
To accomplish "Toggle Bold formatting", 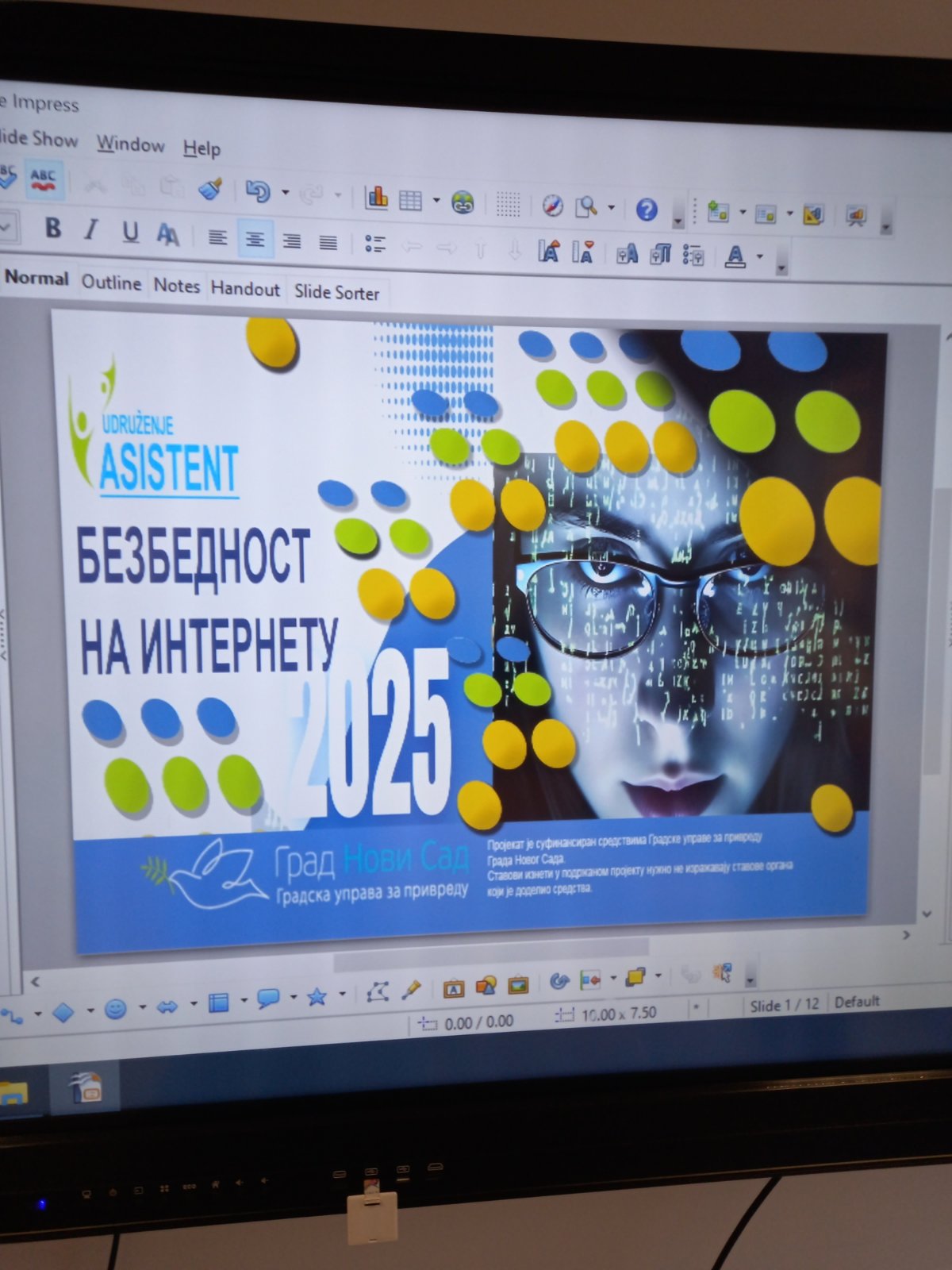I will 53,229.
